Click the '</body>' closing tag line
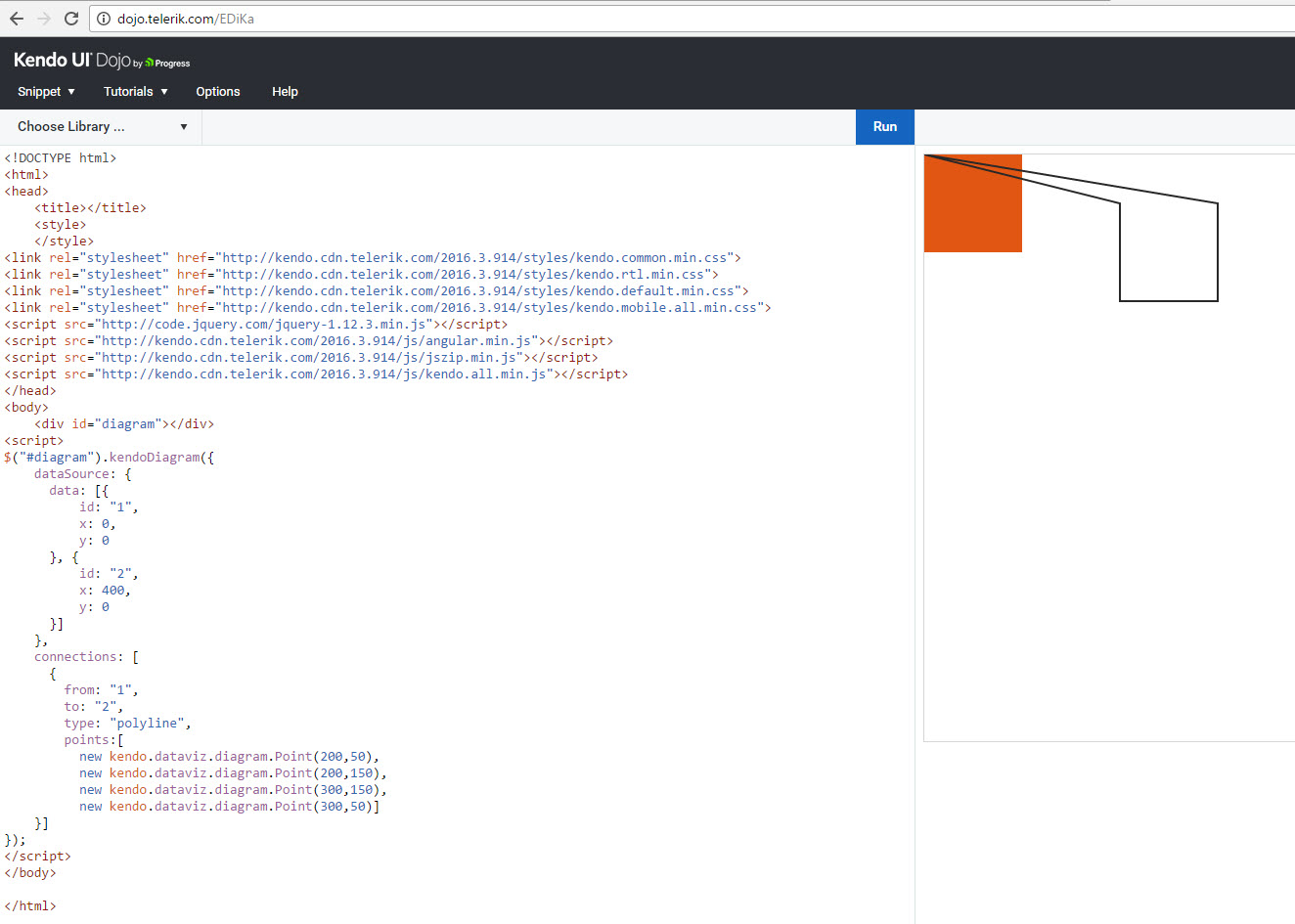The height and width of the screenshot is (924, 1295). click(30, 873)
